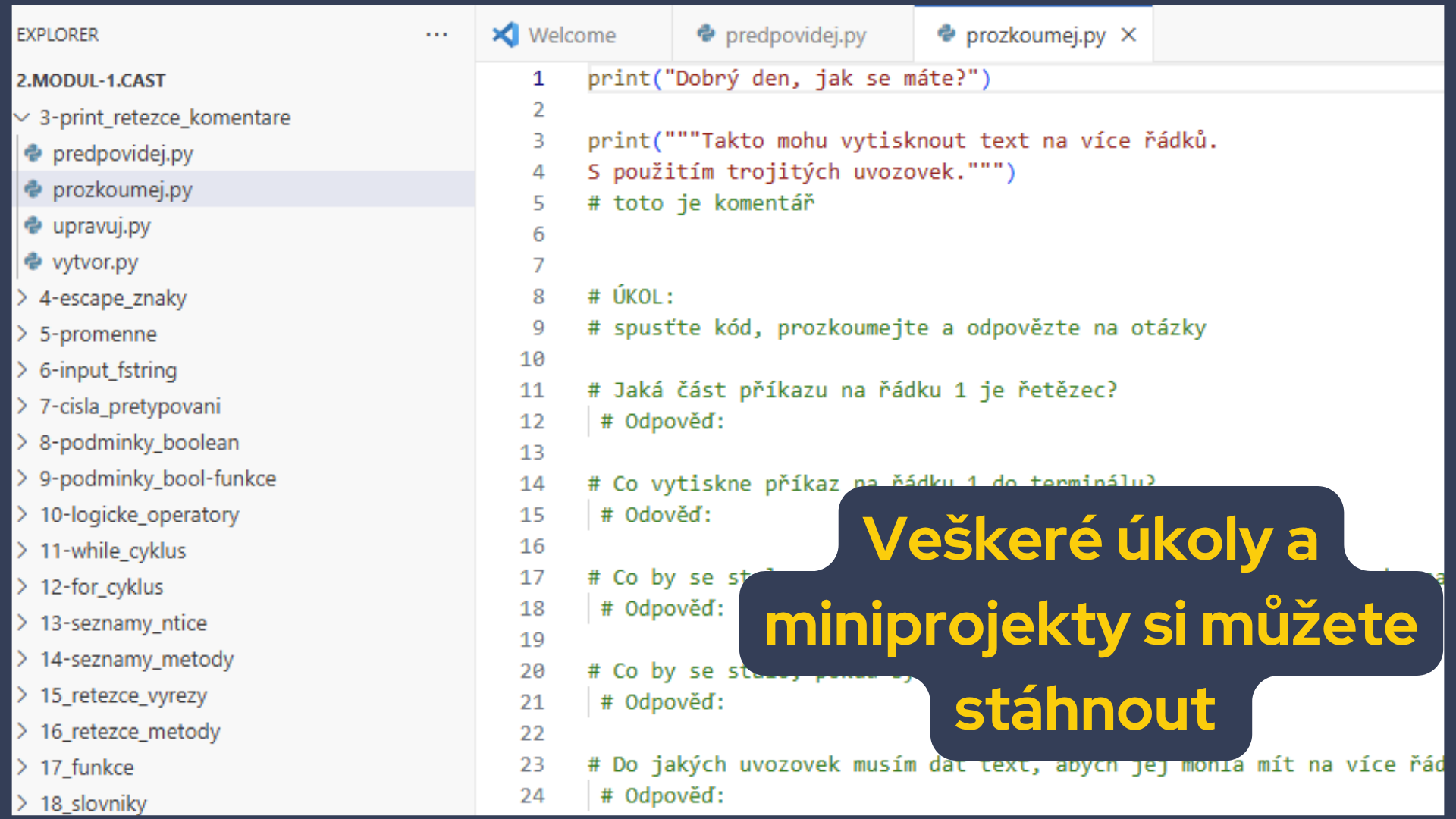Screen dimensions: 1456x819
Task: Expand the 4-escape_znaky folder
Action: pyautogui.click(x=23, y=297)
